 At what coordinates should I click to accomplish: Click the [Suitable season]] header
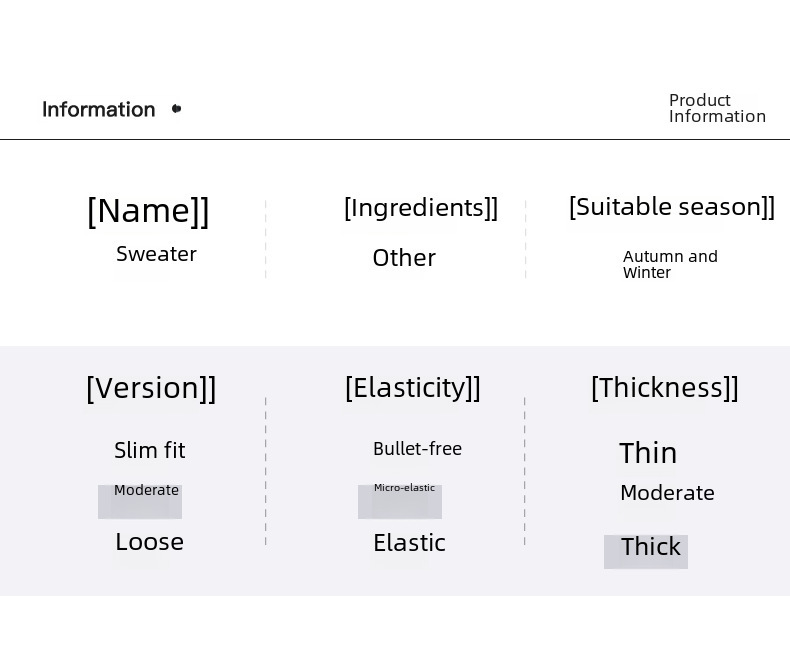point(672,207)
